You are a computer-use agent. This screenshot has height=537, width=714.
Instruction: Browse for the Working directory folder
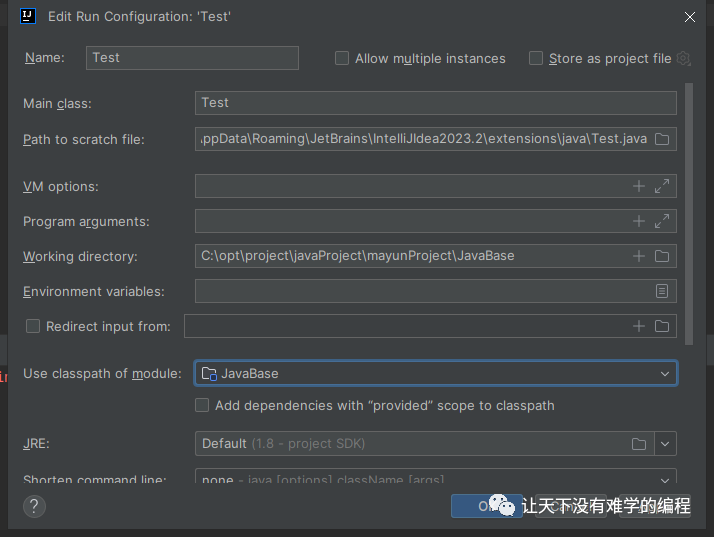[x=662, y=256]
